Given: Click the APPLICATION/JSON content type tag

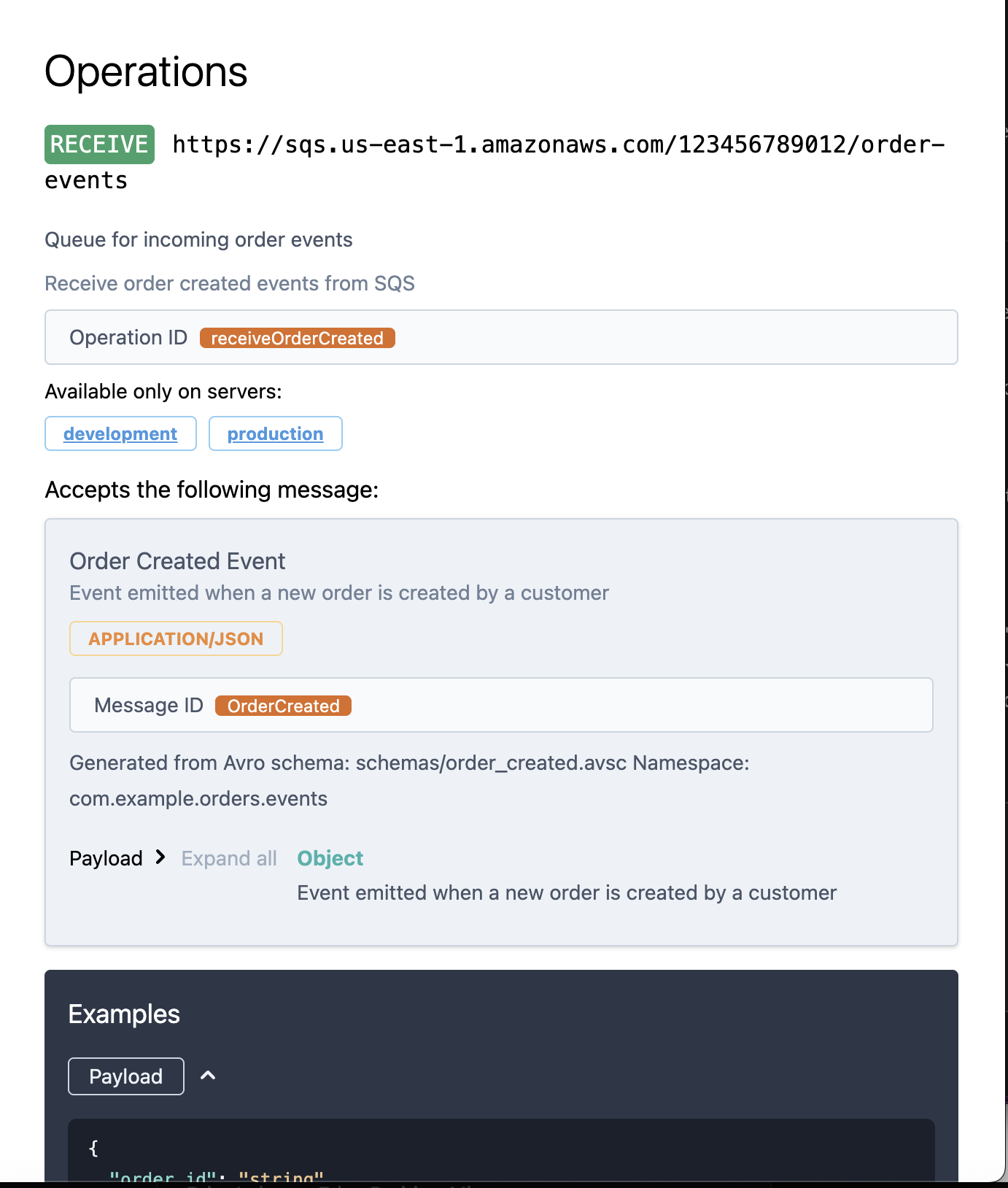Looking at the screenshot, I should point(176,639).
